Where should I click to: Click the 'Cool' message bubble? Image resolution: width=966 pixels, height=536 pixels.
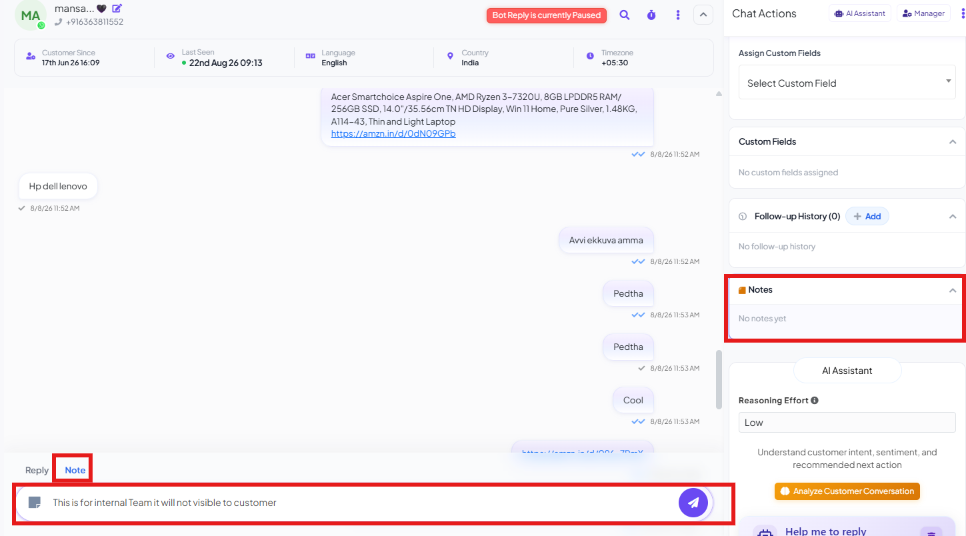coord(633,400)
